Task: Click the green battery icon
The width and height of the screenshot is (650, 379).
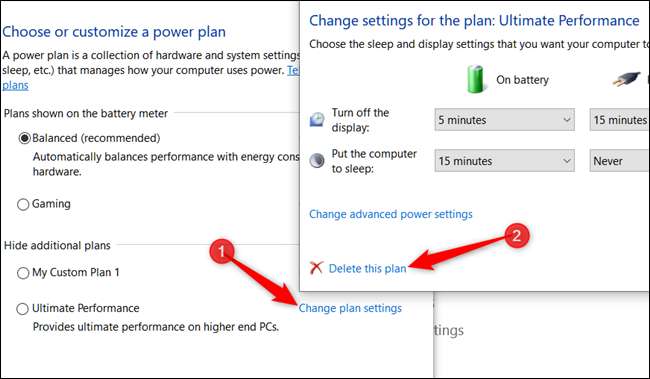Action: click(475, 79)
